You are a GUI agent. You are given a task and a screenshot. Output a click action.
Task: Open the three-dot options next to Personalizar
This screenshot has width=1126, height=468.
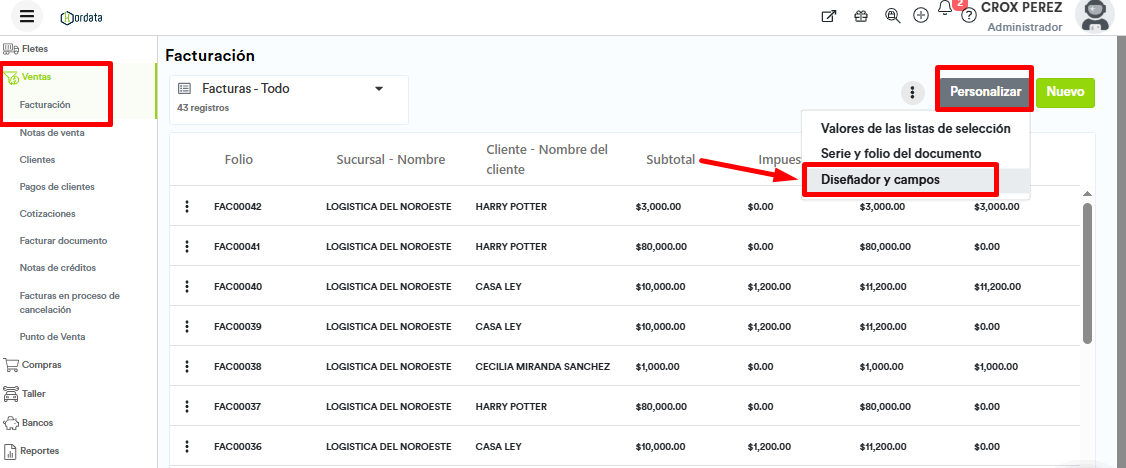point(912,93)
